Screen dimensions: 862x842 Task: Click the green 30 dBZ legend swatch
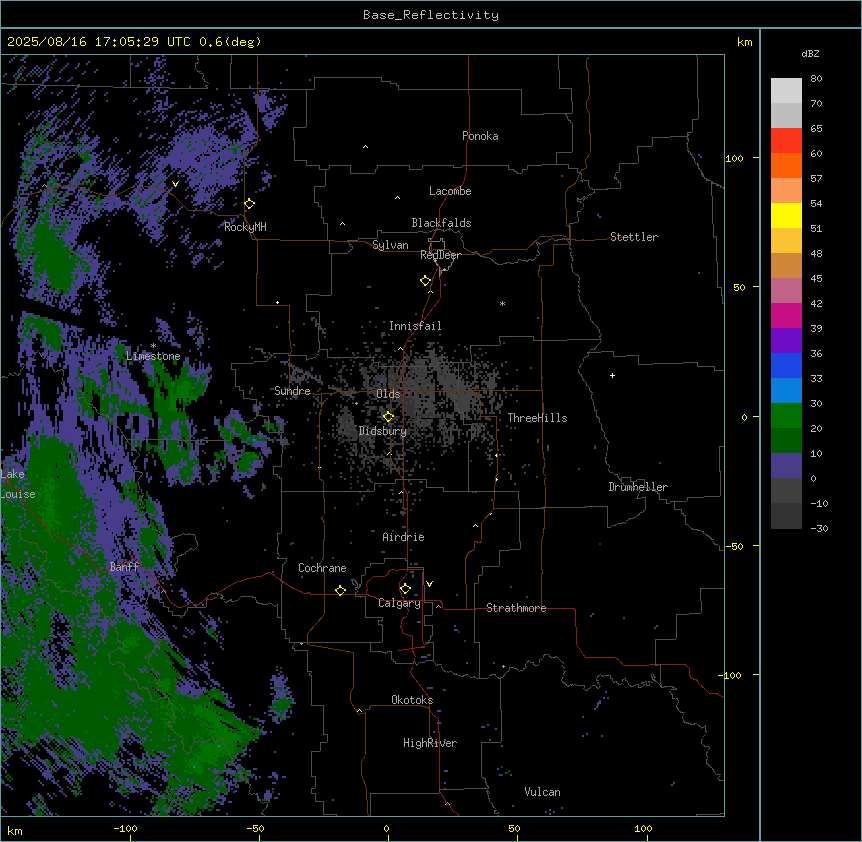coord(786,416)
